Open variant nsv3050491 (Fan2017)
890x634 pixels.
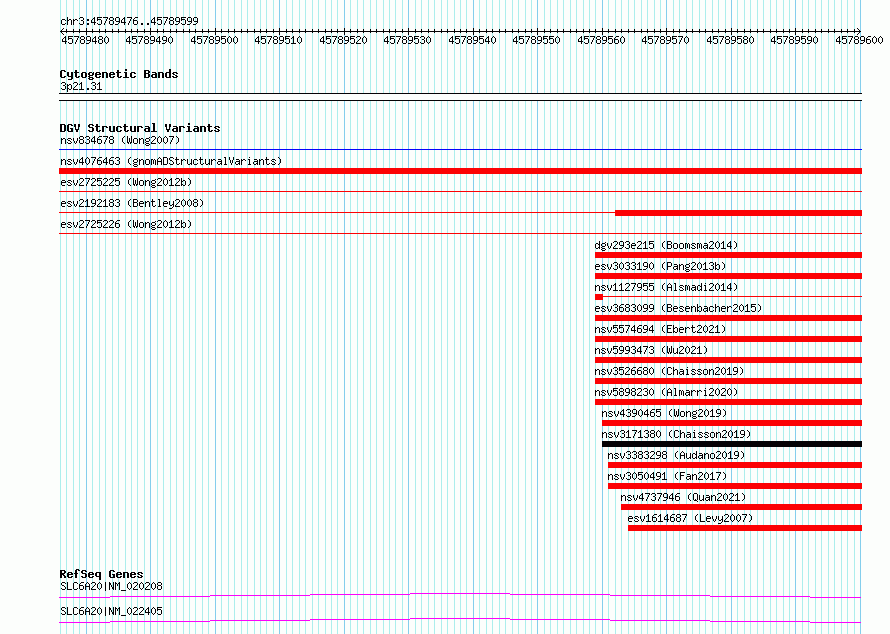pos(667,477)
